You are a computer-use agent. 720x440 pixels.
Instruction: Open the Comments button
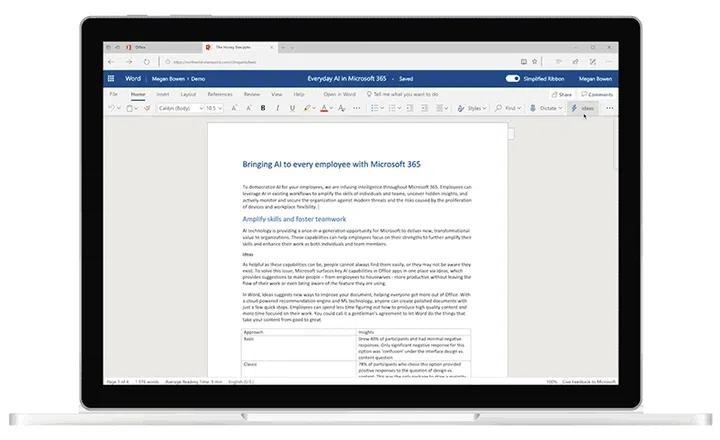click(x=596, y=94)
